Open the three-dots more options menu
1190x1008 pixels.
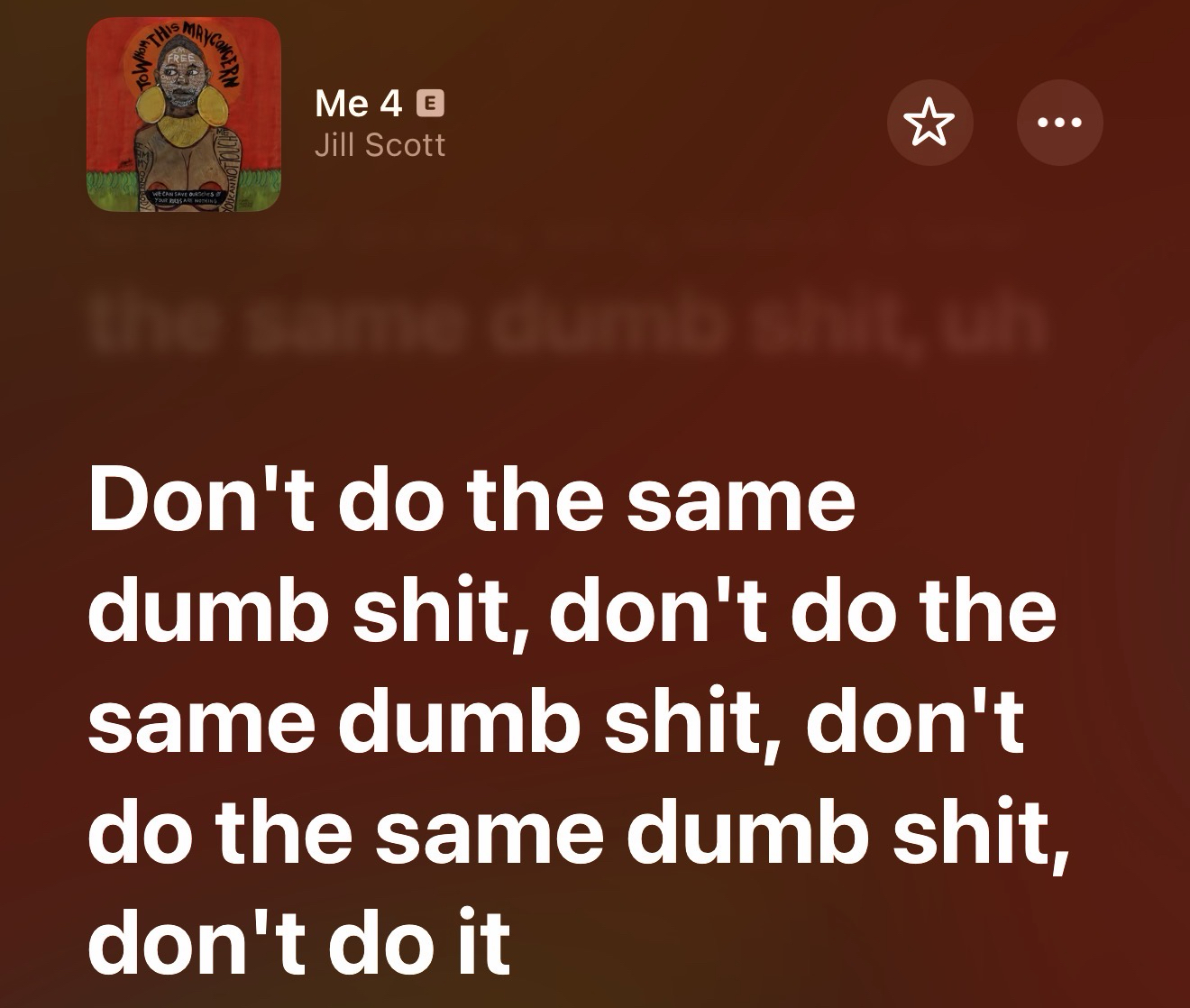click(1059, 123)
